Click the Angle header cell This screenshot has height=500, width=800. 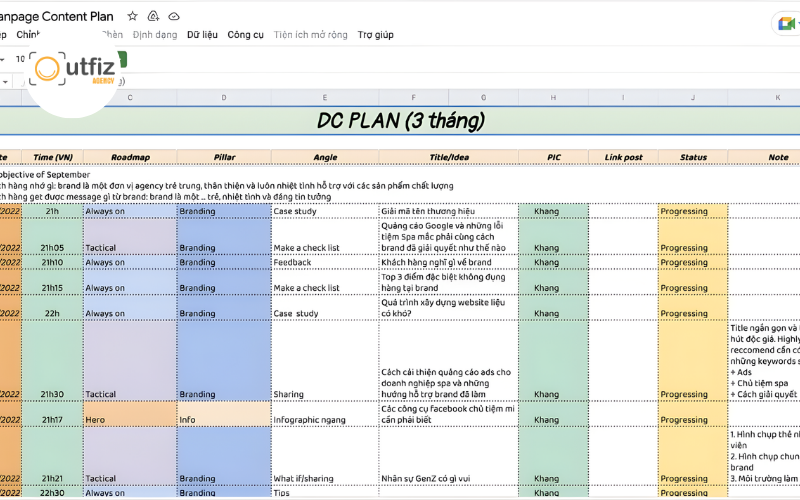(325, 157)
